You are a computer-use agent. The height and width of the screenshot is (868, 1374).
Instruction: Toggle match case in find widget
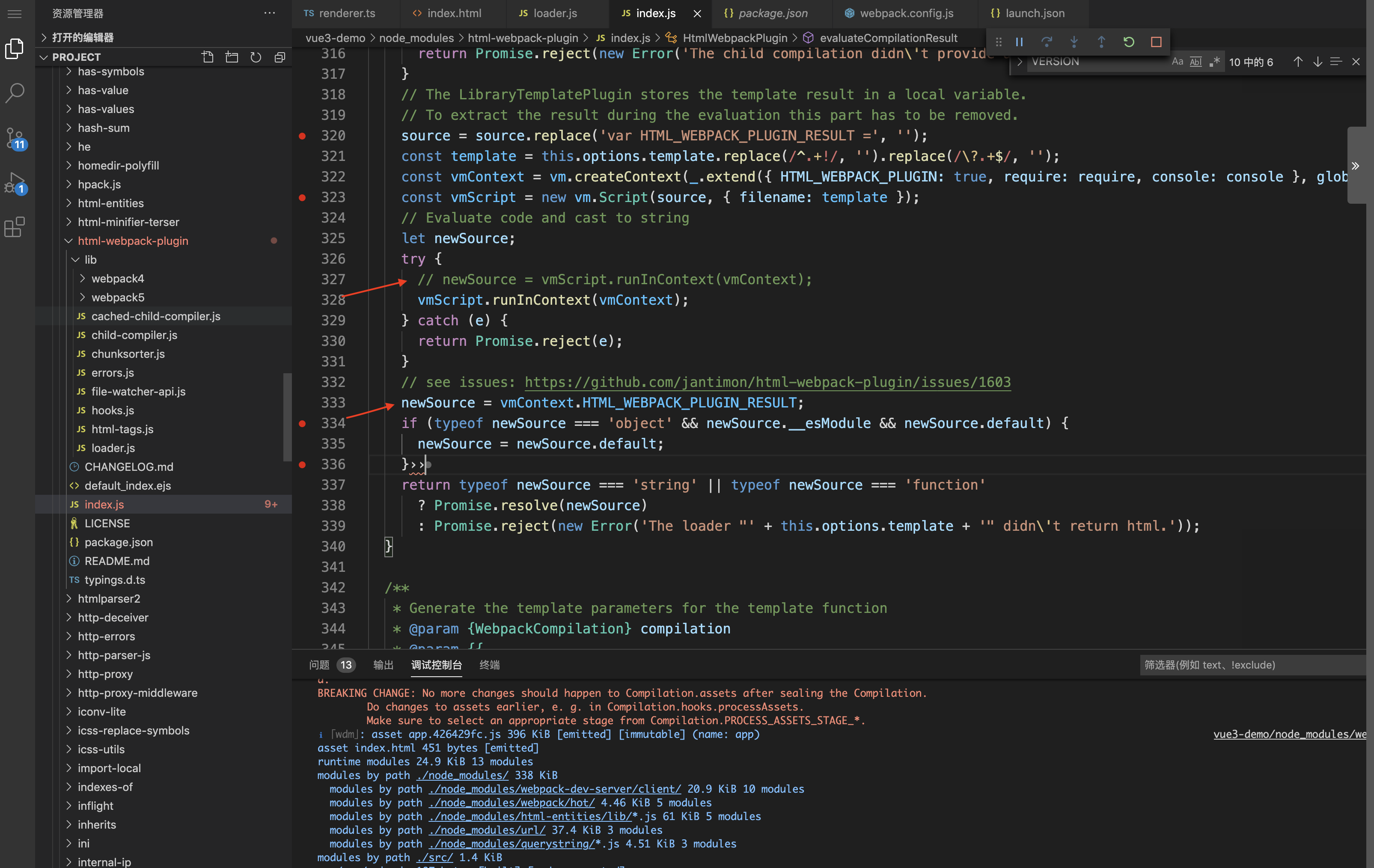pos(1177,62)
